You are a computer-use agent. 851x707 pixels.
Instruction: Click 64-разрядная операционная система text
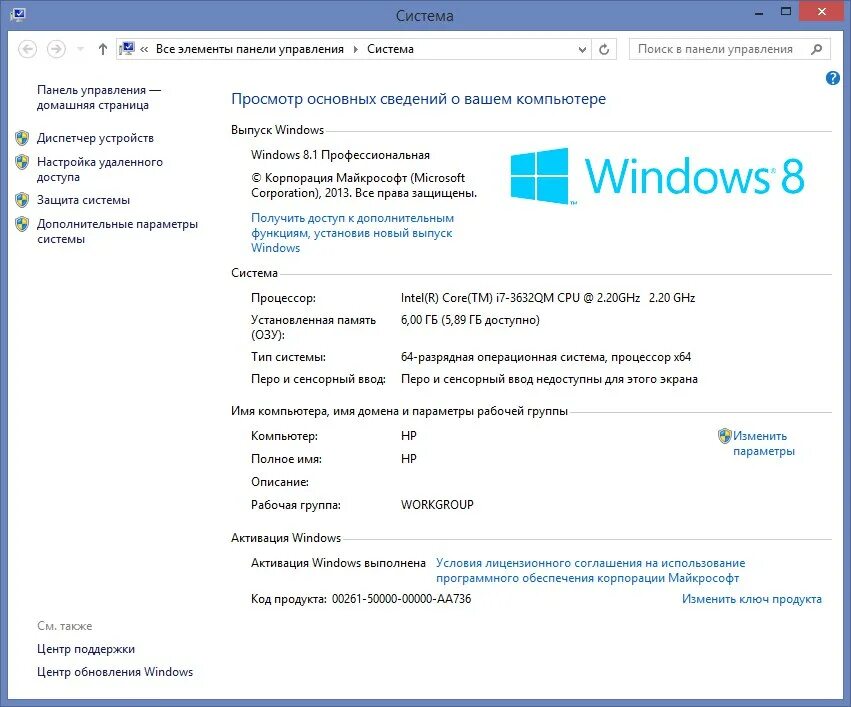click(545, 357)
